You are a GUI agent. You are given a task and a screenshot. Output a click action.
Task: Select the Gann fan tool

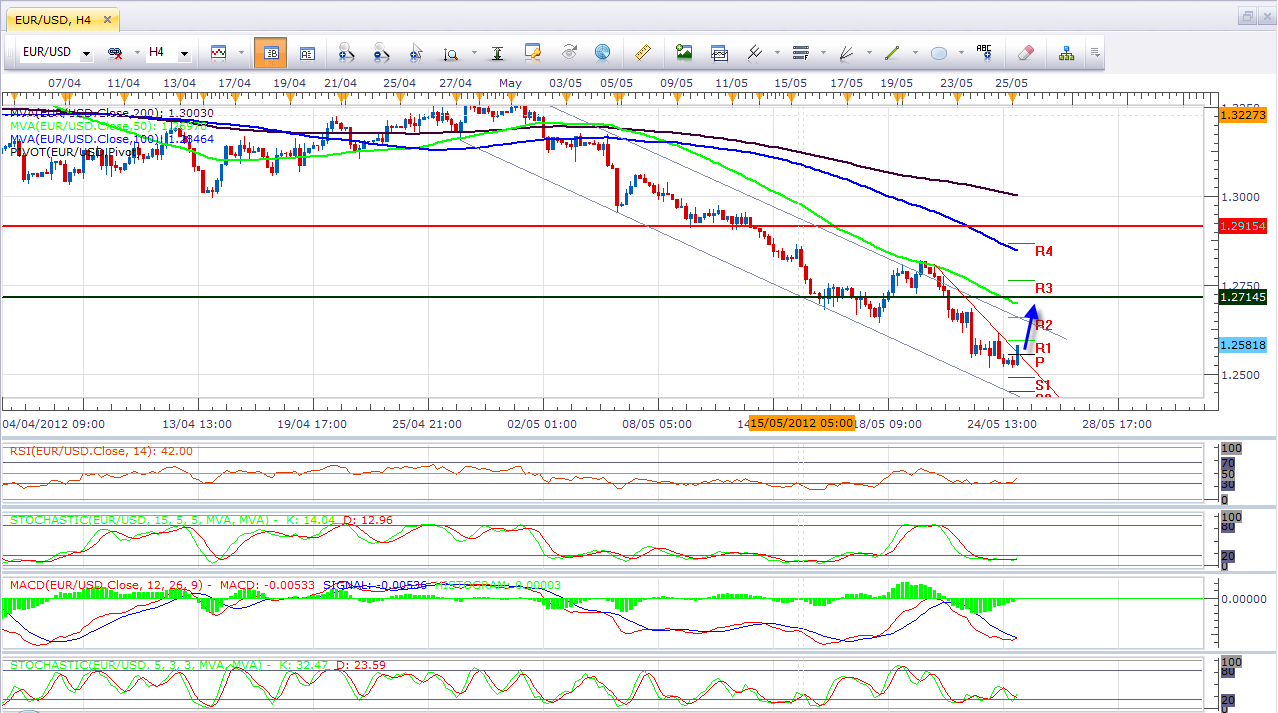pos(847,52)
